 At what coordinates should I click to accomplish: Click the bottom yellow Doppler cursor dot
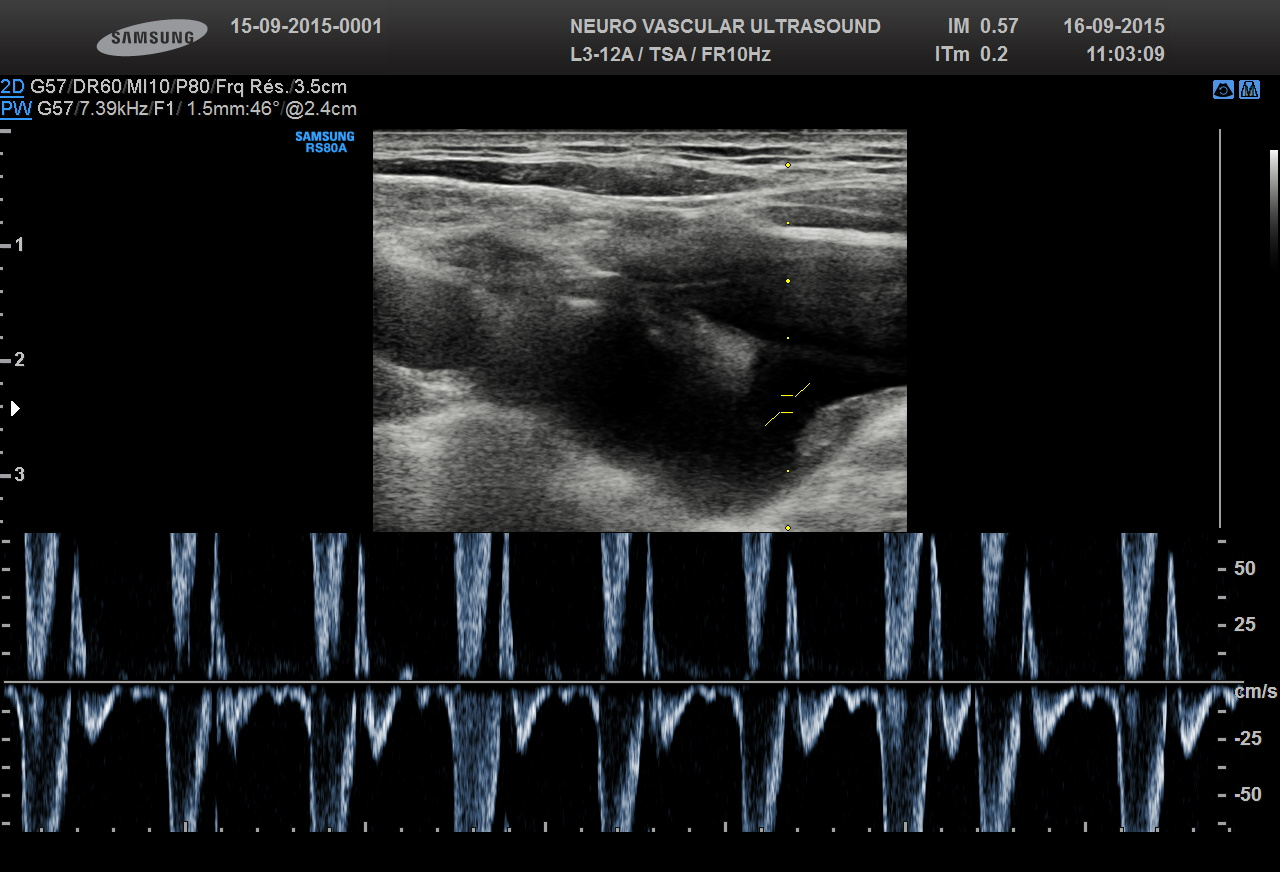pyautogui.click(x=788, y=527)
